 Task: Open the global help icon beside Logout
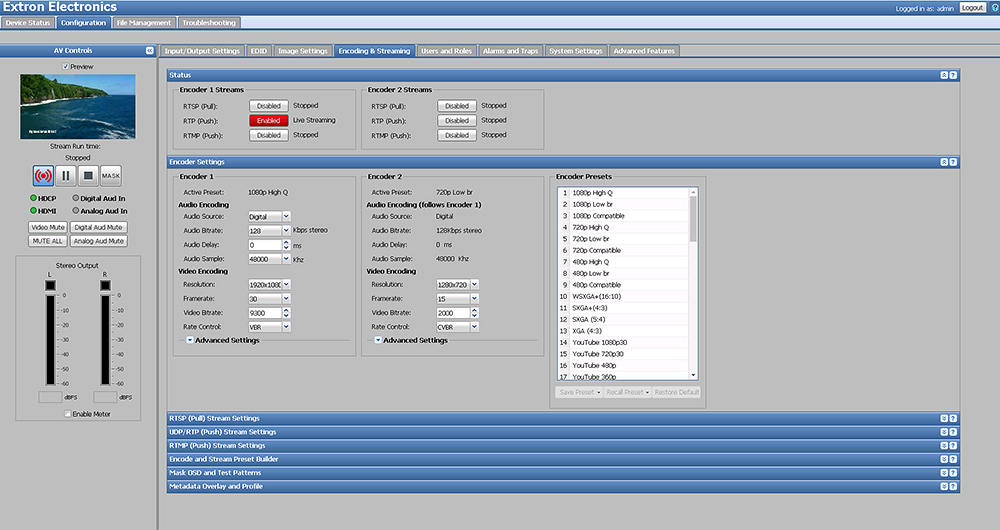[994, 7]
